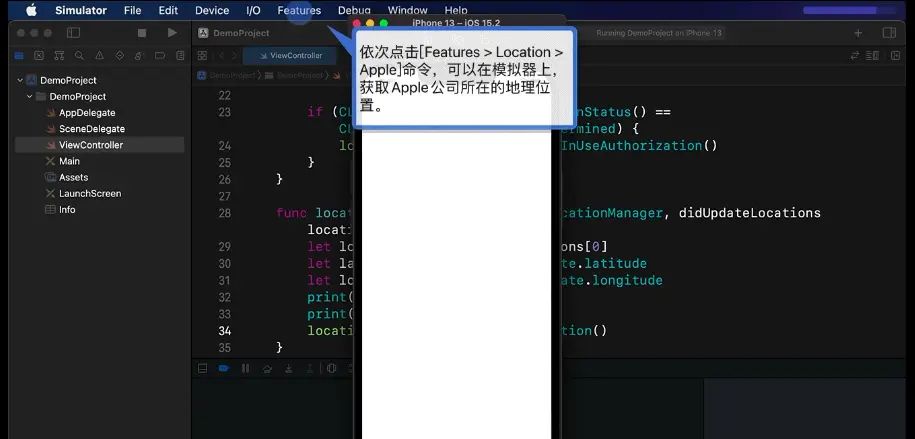The width and height of the screenshot is (915, 439).
Task: Click 'didUpdateLocations' in the code
Action: pyautogui.click(x=750, y=214)
